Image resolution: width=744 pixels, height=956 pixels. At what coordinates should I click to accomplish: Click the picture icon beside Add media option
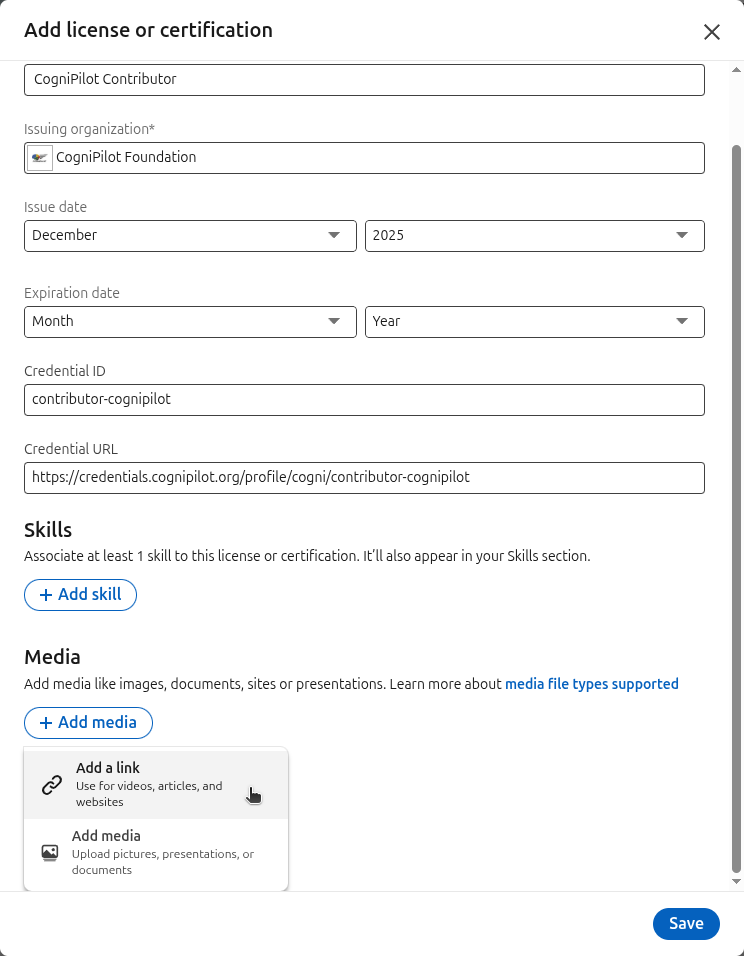(x=49, y=852)
